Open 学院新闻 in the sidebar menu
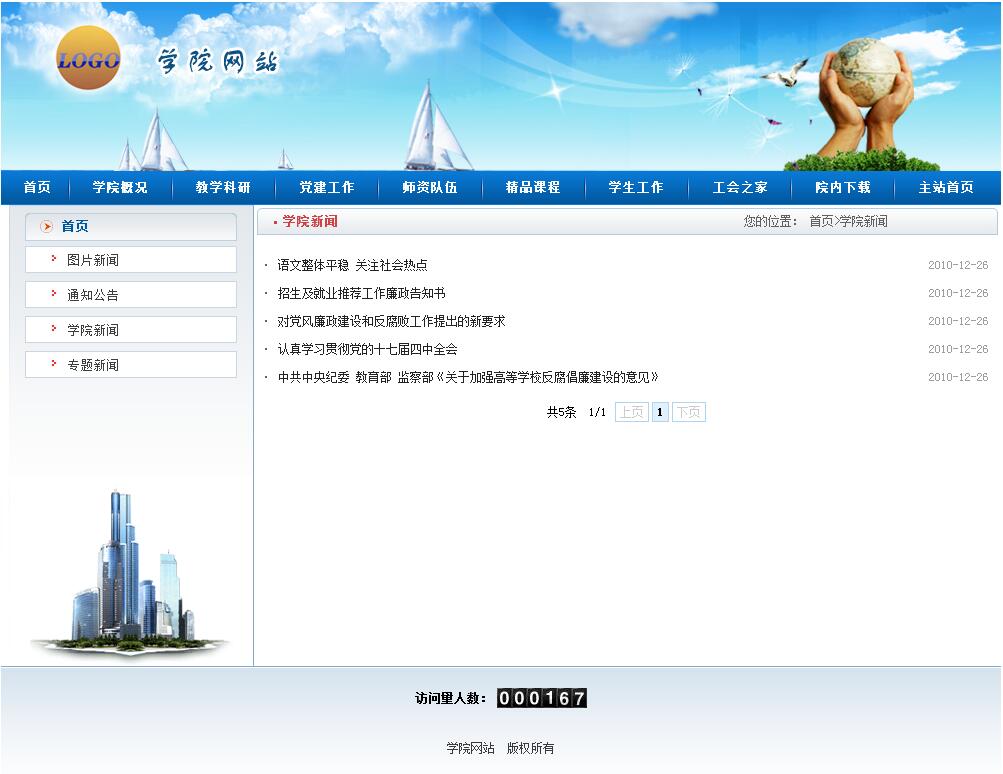This screenshot has width=1003, height=774. tap(130, 330)
